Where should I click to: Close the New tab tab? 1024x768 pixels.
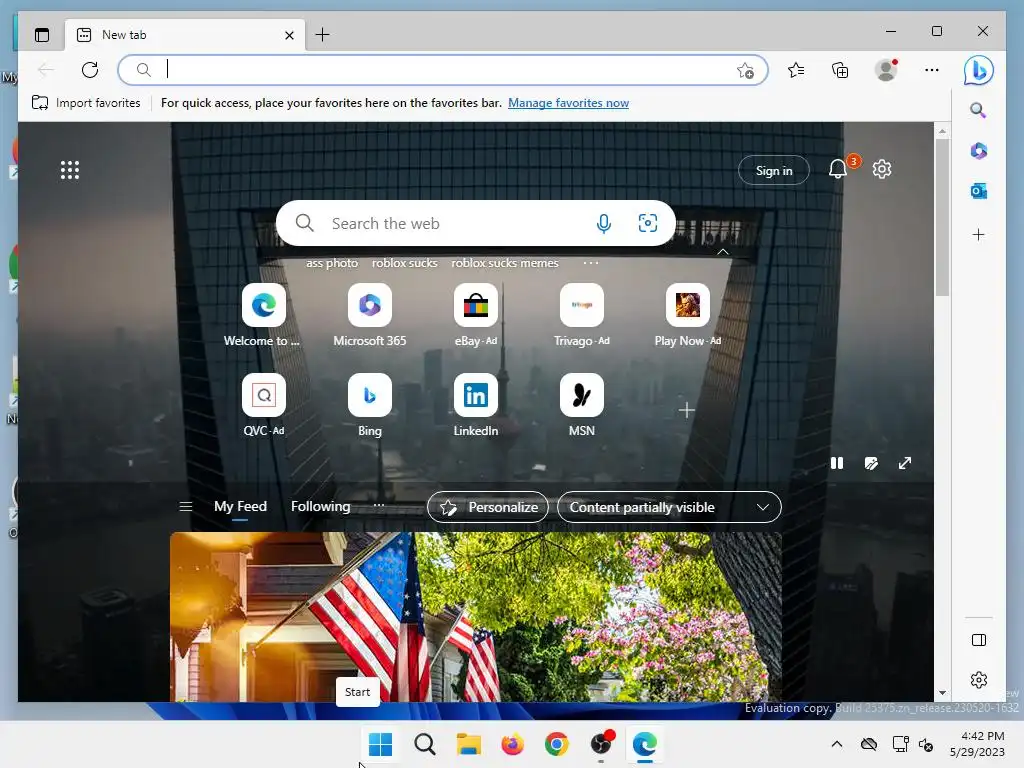289,35
